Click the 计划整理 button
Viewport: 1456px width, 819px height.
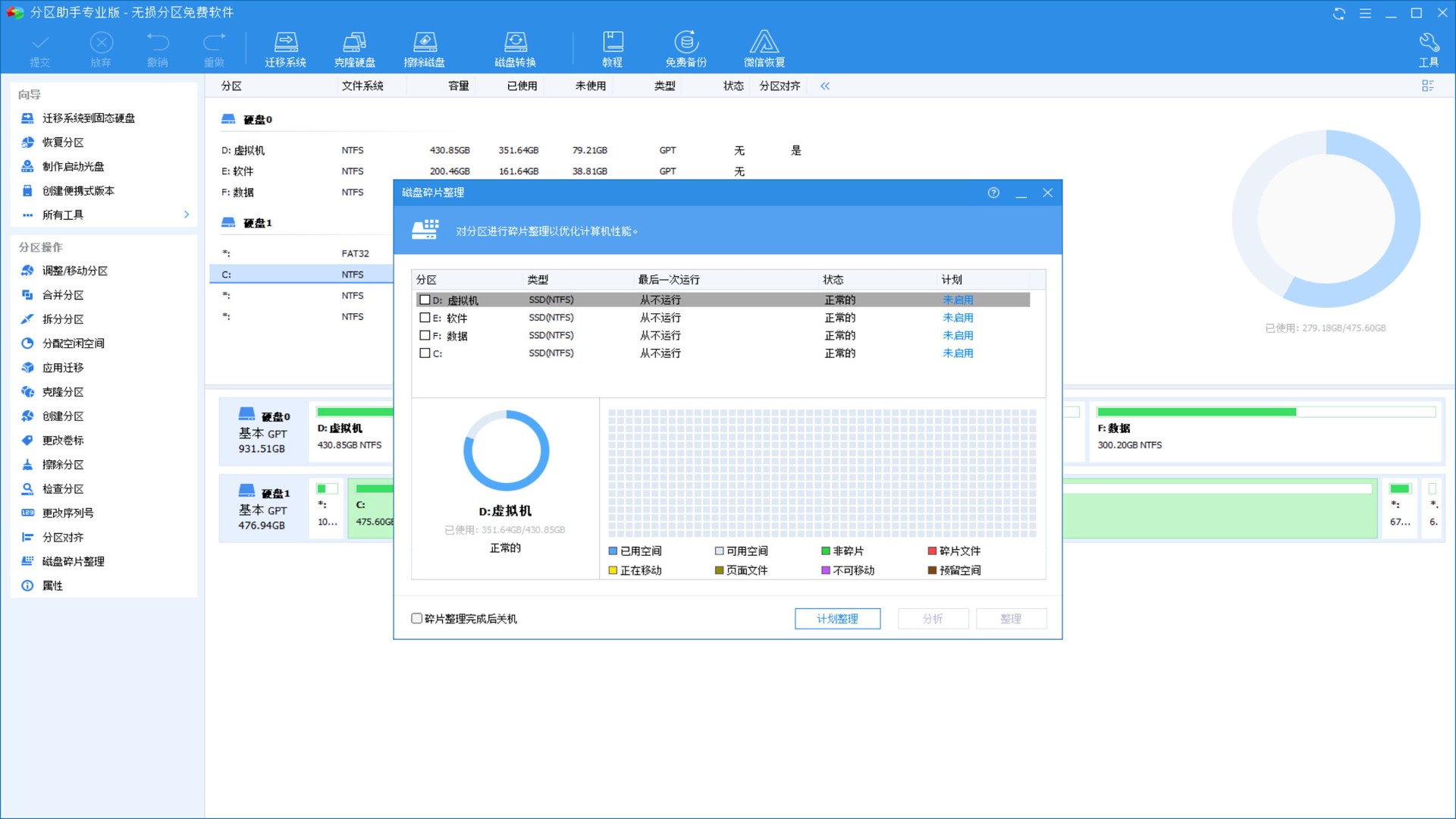(837, 619)
